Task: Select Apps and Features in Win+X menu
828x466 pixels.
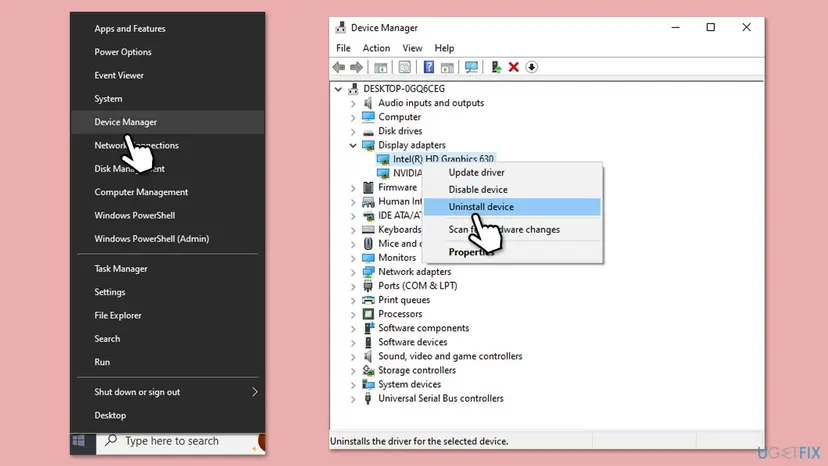Action: [x=168, y=29]
